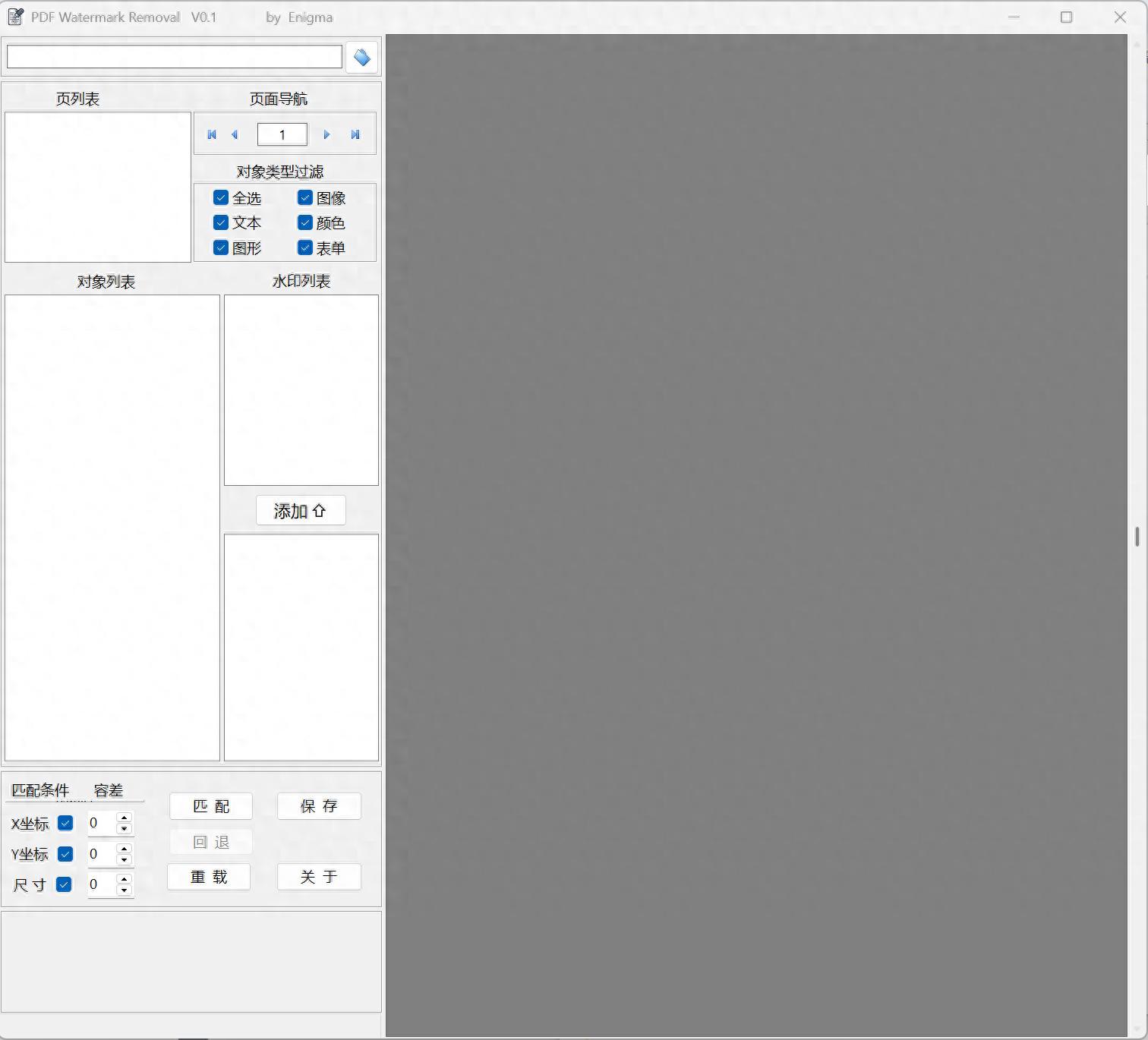Screen dimensions: 1148x1040
Task: Decrease the Y坐标 tolerance value
Action: pos(125,859)
